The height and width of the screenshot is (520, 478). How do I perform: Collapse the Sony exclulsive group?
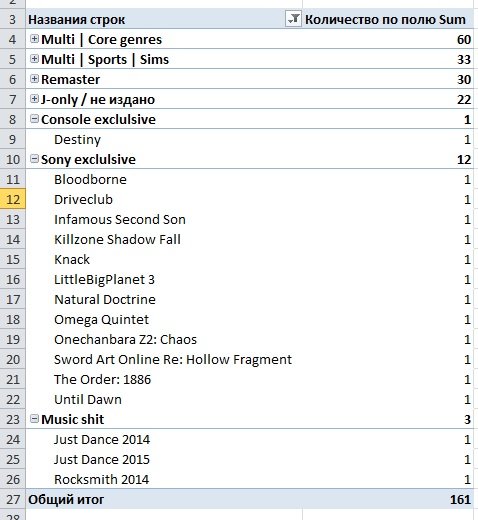pyautogui.click(x=34, y=159)
